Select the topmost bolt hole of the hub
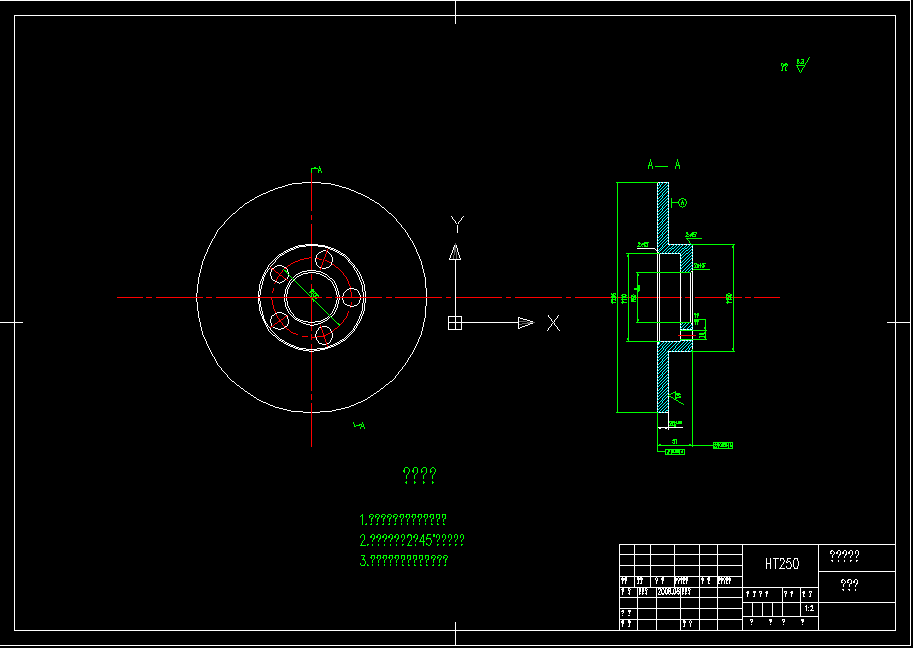This screenshot has height=648, width=913. pyautogui.click(x=324, y=260)
